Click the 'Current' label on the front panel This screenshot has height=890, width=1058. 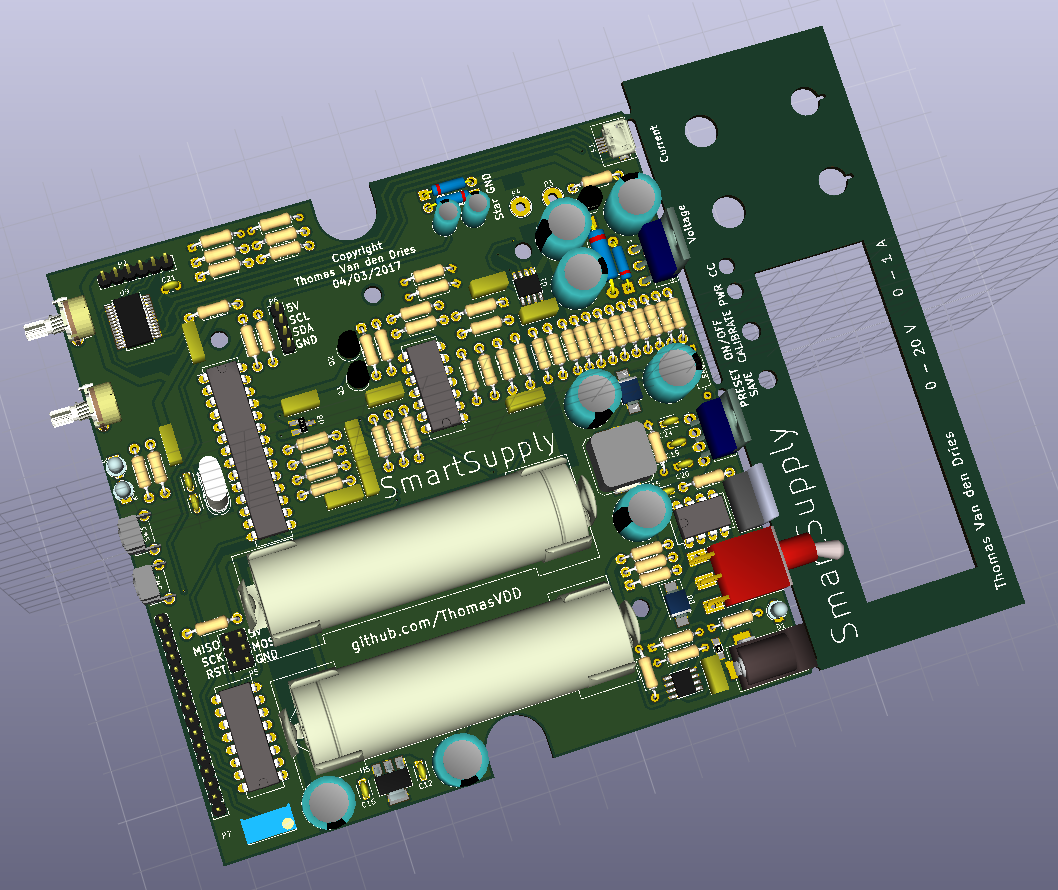click(x=659, y=143)
